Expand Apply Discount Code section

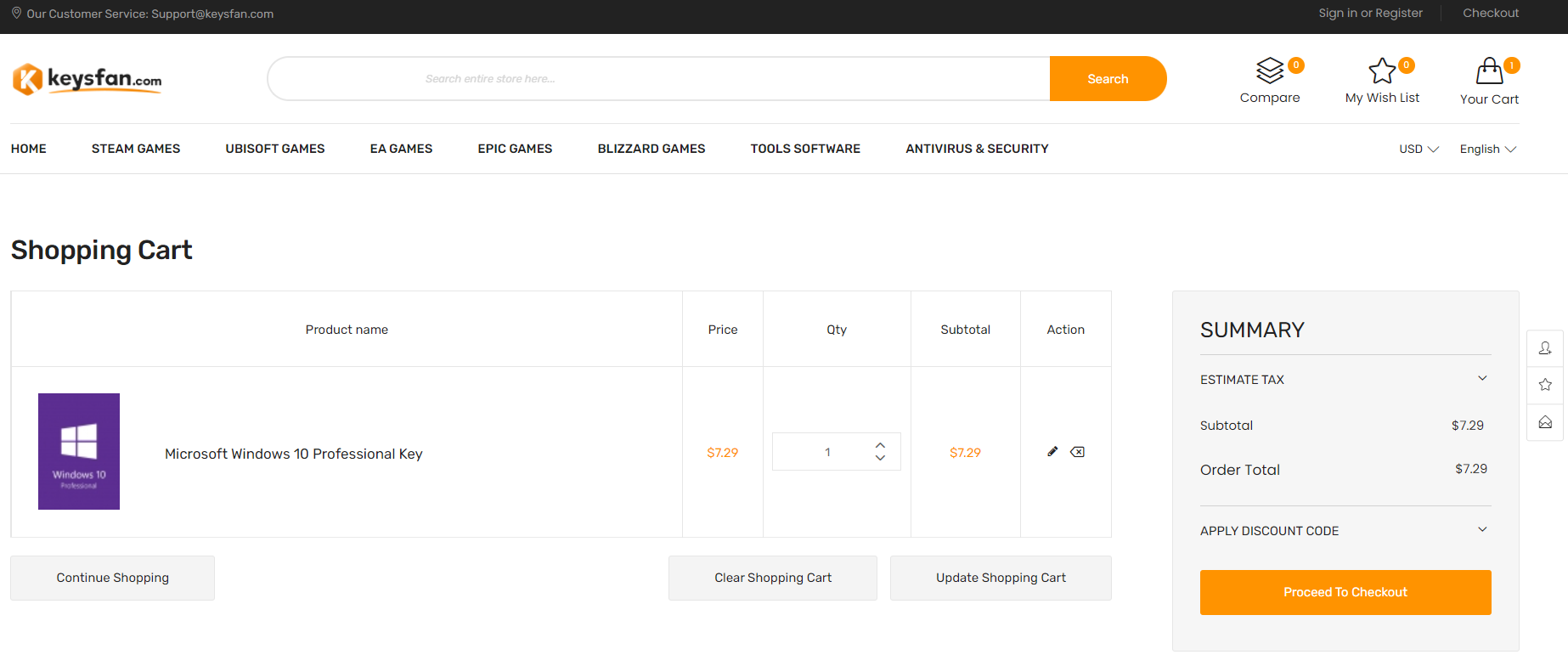coord(1482,530)
